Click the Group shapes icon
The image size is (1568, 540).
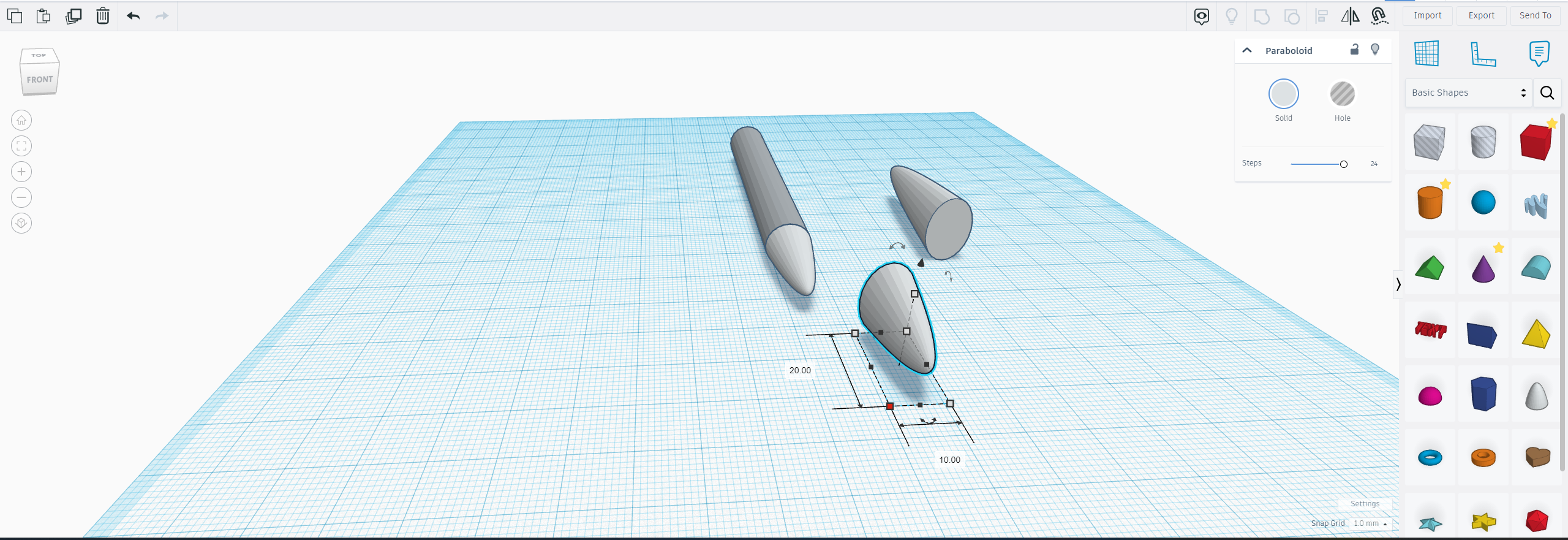(x=1262, y=17)
